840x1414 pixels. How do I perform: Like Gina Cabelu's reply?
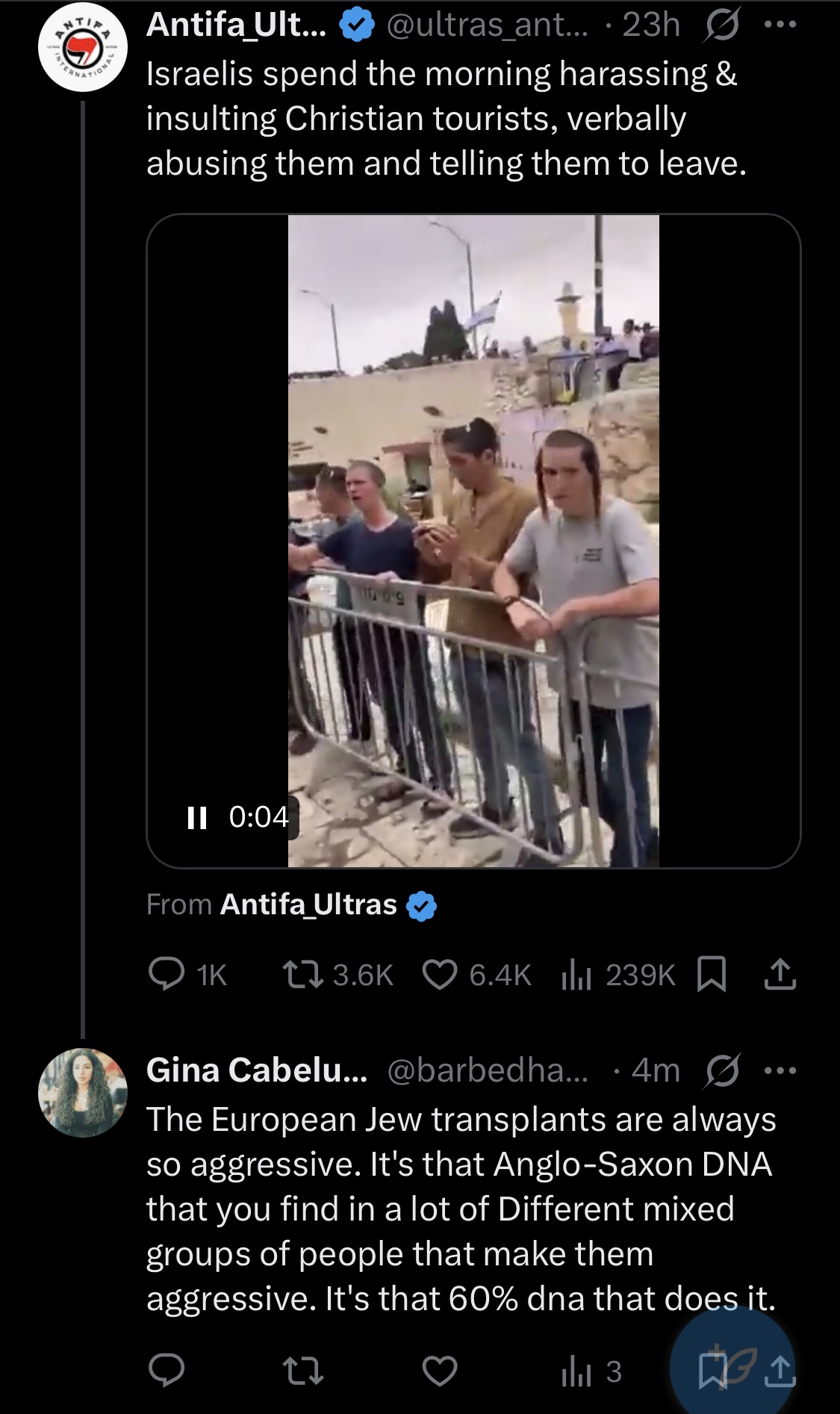coord(440,1371)
